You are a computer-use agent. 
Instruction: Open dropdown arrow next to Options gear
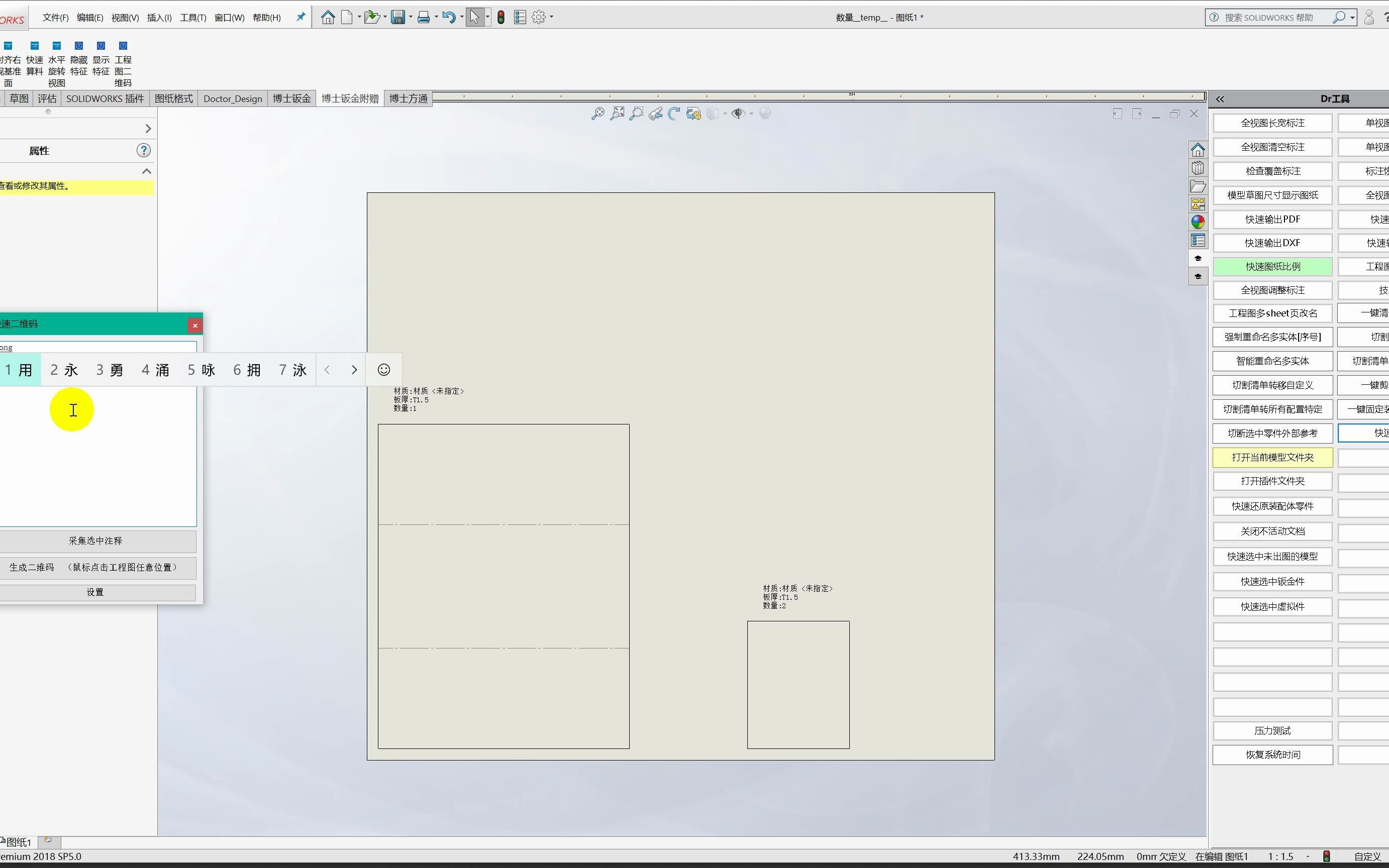coord(551,17)
